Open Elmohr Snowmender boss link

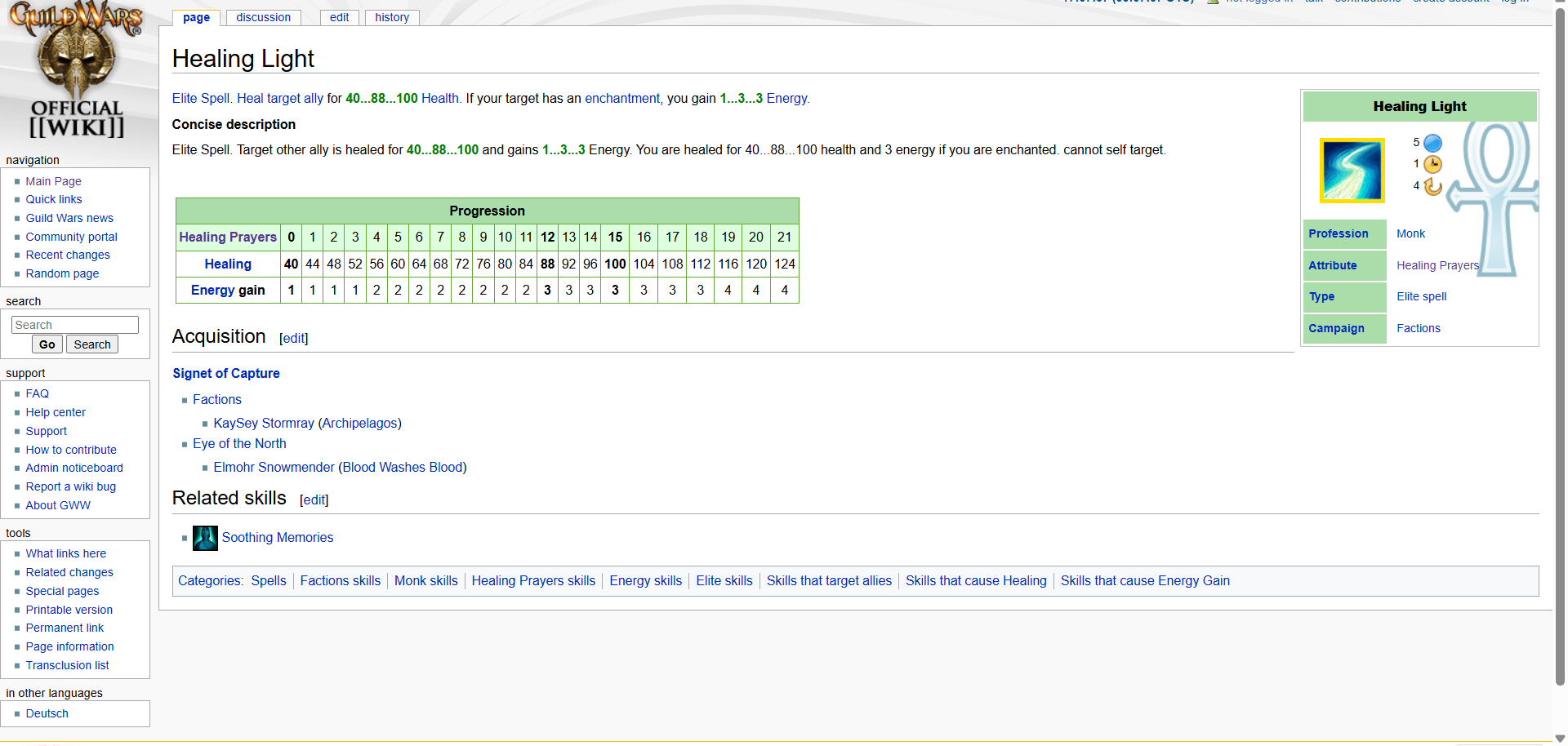pyautogui.click(x=274, y=467)
